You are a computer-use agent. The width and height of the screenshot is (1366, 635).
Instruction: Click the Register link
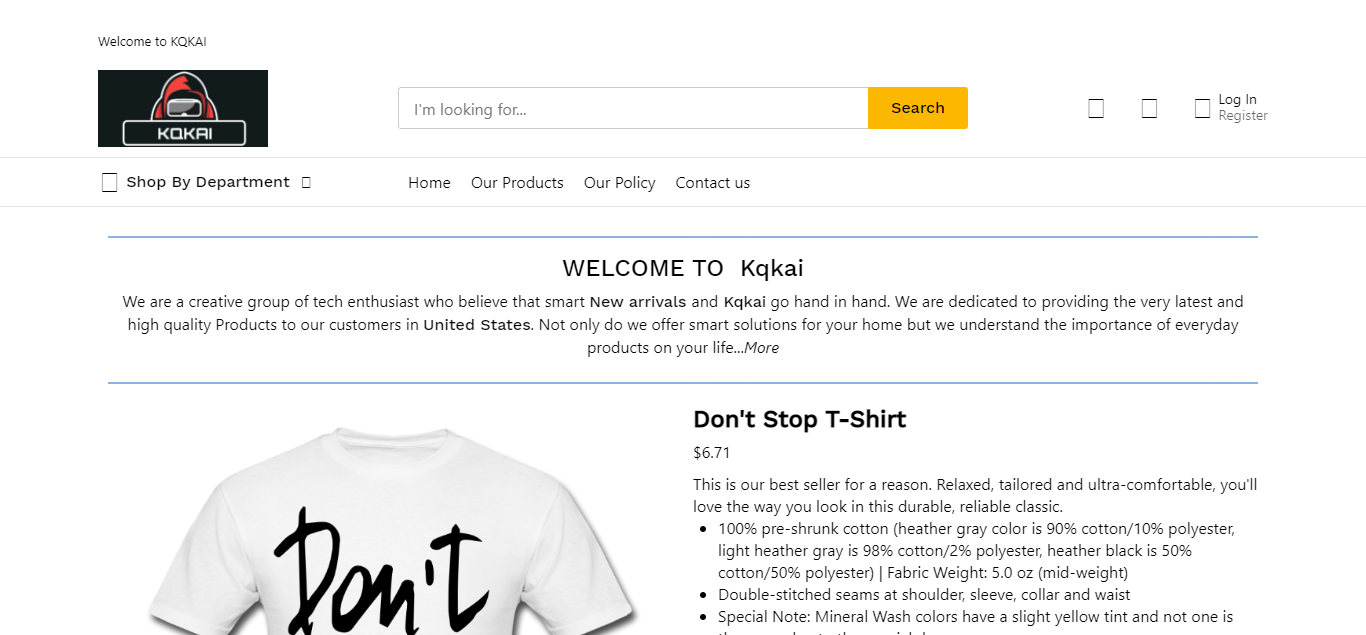[x=1242, y=116]
